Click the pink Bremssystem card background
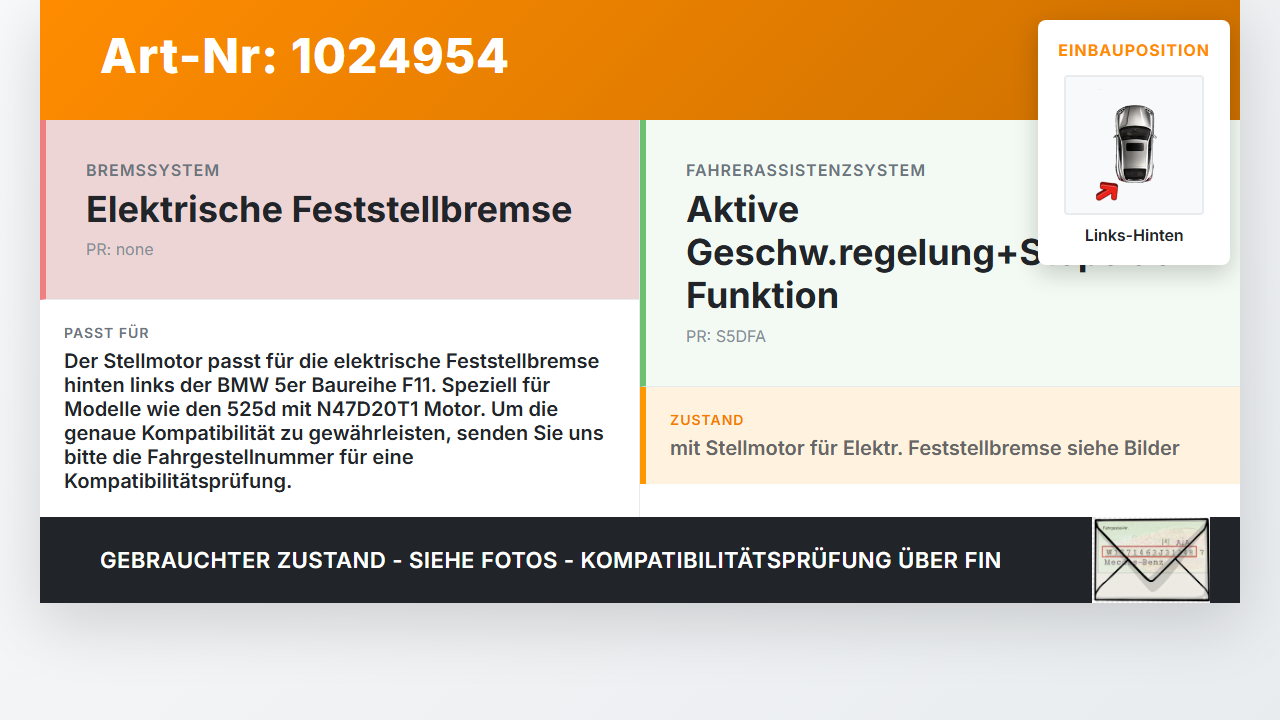 340,210
